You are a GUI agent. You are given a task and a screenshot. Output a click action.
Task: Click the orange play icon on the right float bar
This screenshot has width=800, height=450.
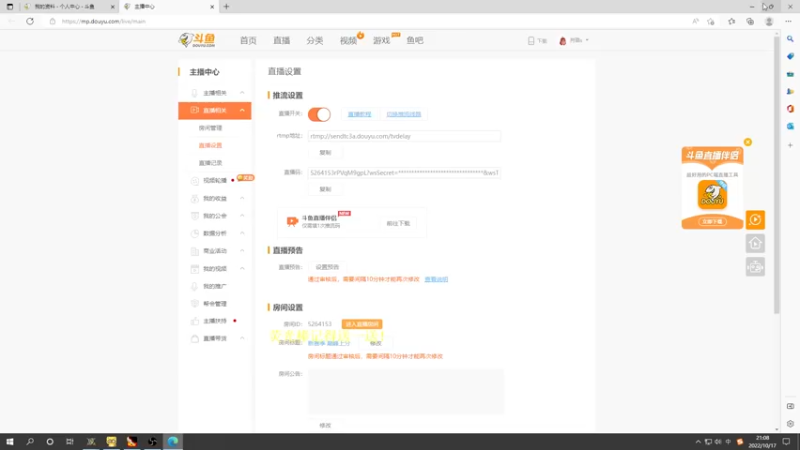(x=755, y=220)
